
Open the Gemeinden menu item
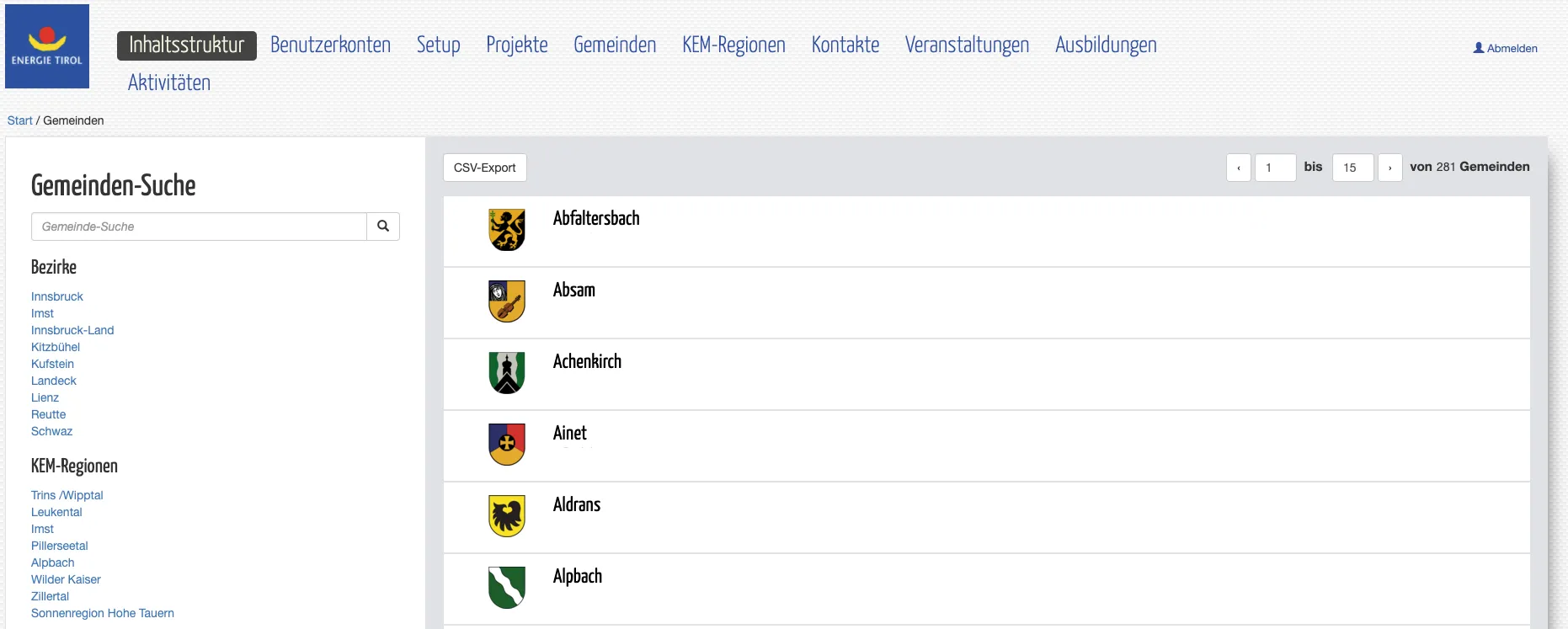pyautogui.click(x=615, y=45)
